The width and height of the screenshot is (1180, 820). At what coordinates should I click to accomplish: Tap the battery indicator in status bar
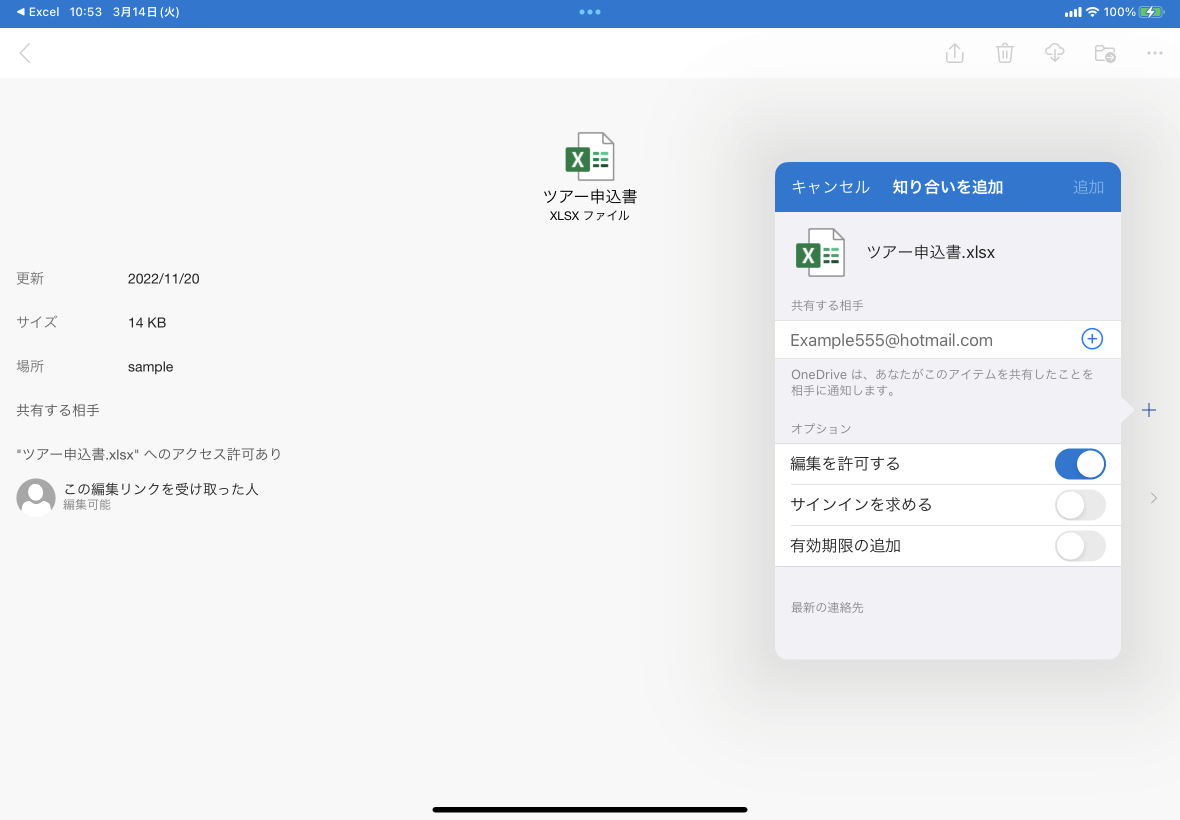pos(1151,12)
